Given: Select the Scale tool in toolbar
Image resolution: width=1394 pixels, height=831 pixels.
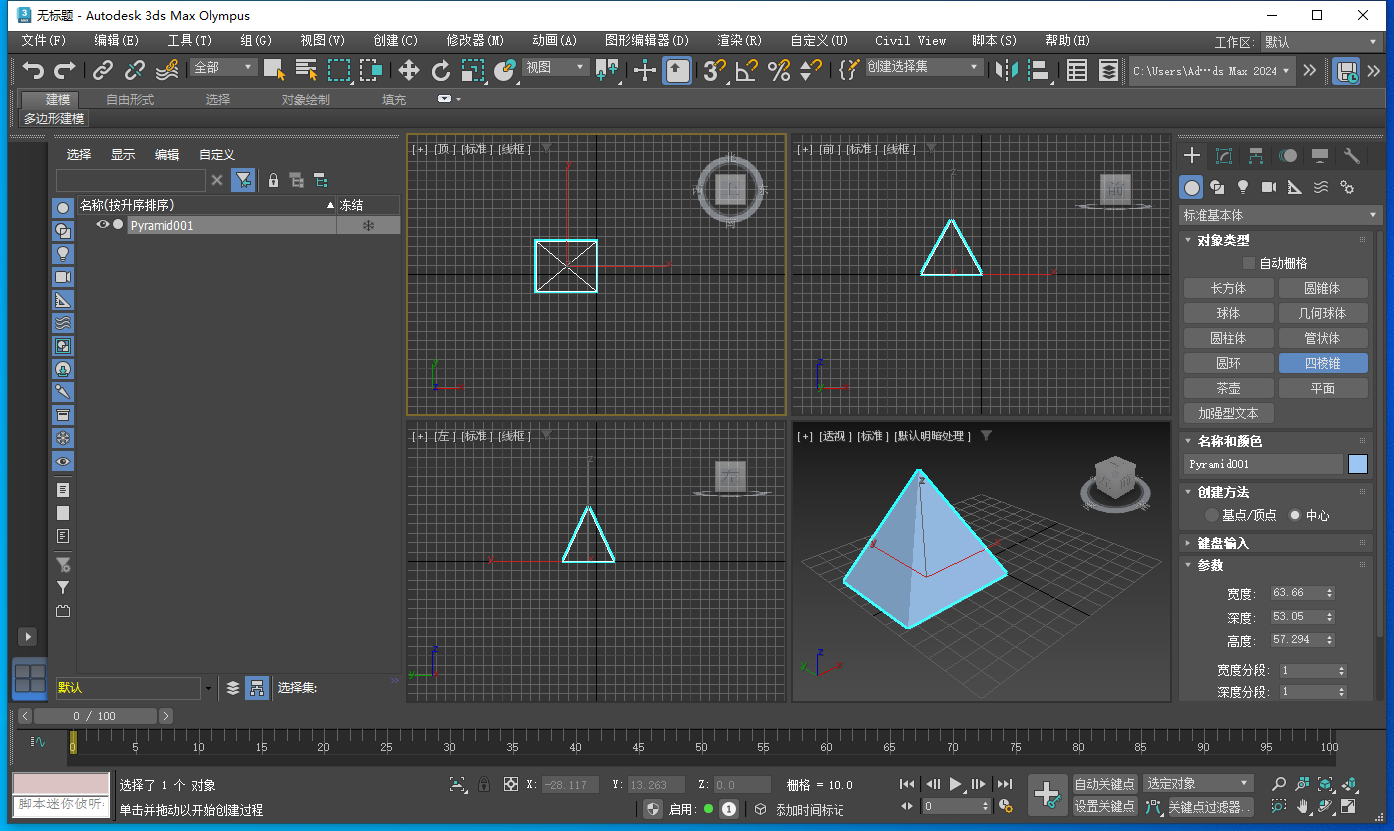Looking at the screenshot, I should click(473, 70).
